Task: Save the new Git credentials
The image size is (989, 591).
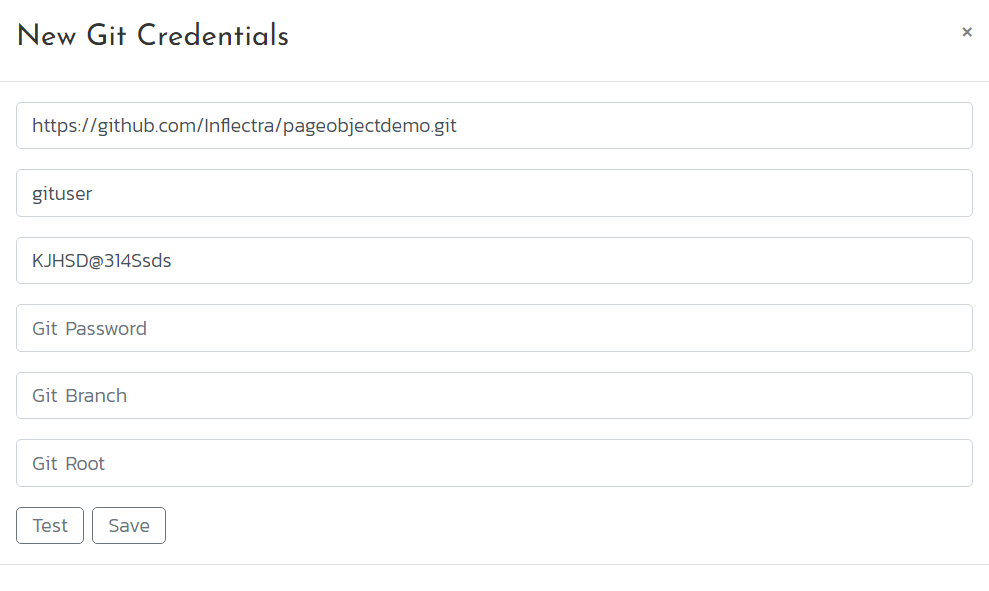Action: point(129,526)
